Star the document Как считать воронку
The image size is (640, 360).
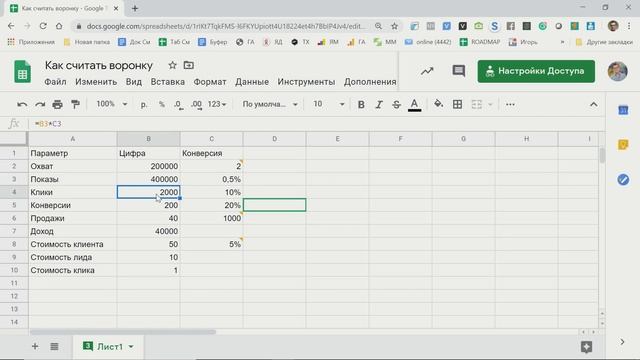click(x=172, y=65)
